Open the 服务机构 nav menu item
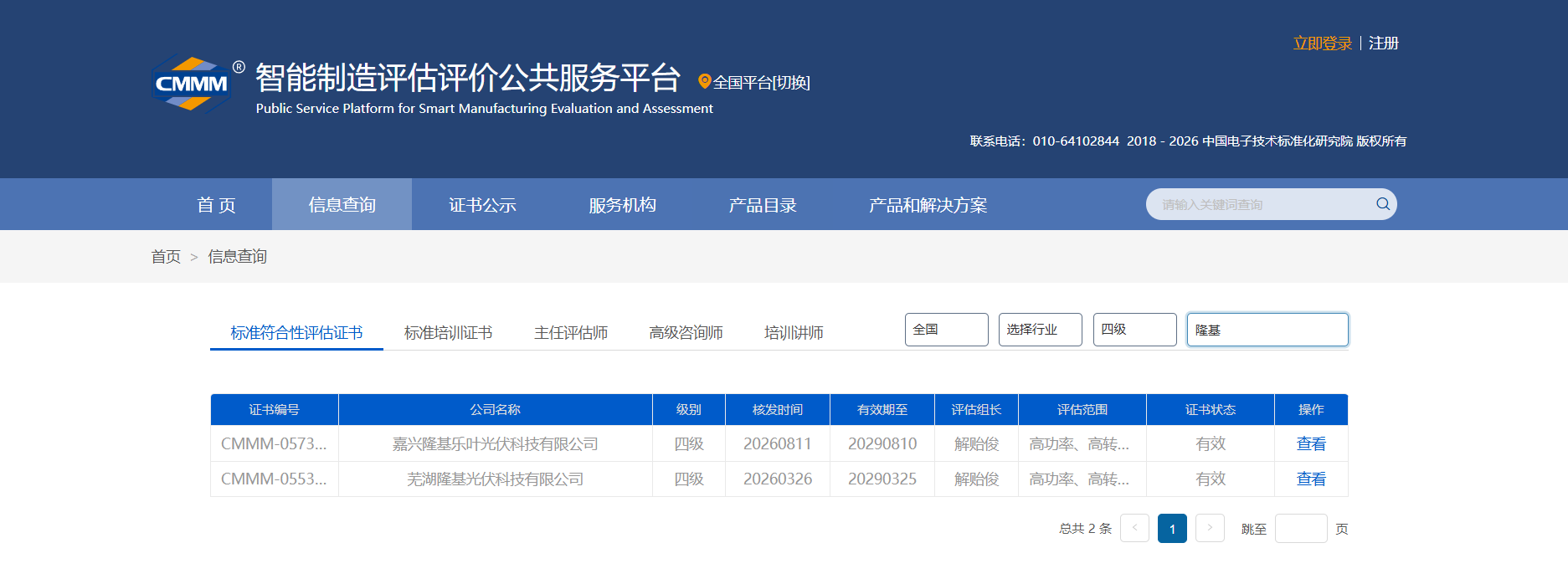The width and height of the screenshot is (1568, 584). click(622, 205)
